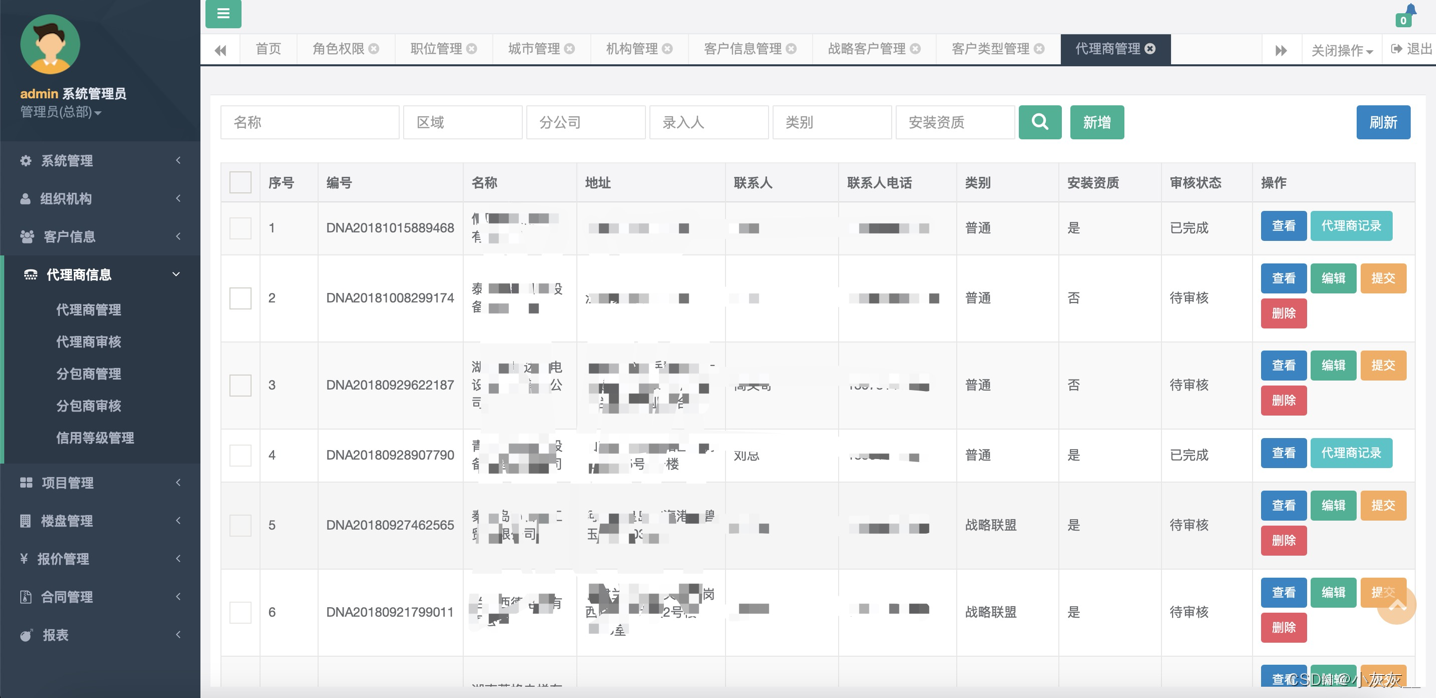Click the 系统管理 gear icon
This screenshot has width=1436, height=698.
click(26, 160)
